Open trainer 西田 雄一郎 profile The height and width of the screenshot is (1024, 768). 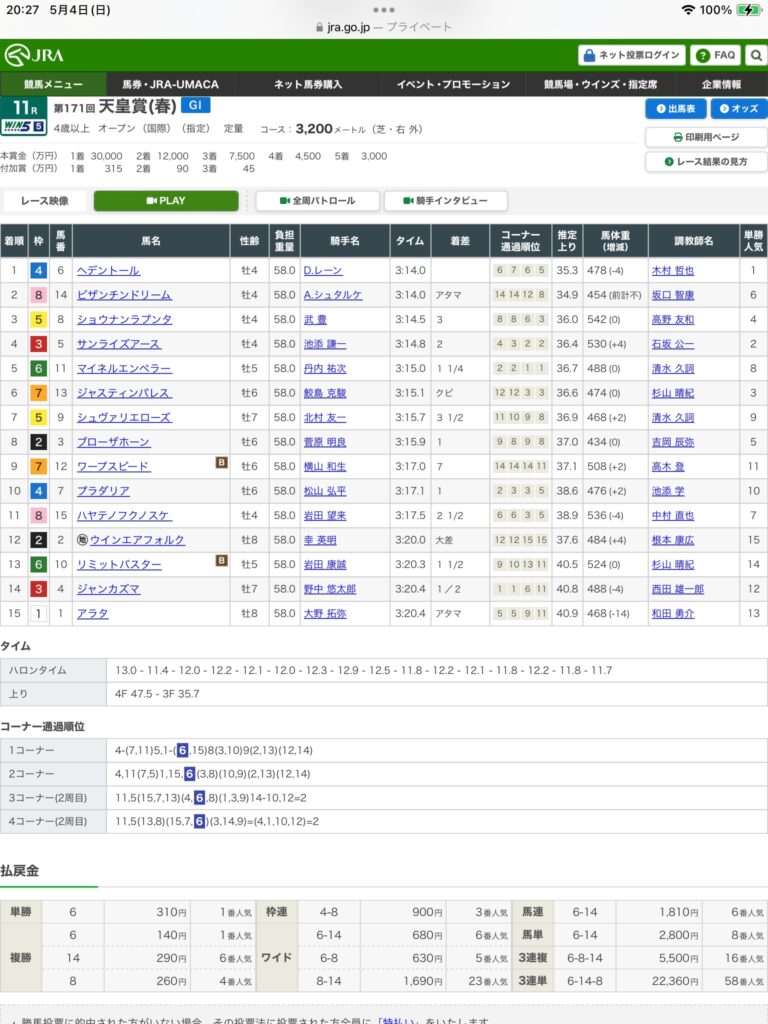click(x=678, y=589)
